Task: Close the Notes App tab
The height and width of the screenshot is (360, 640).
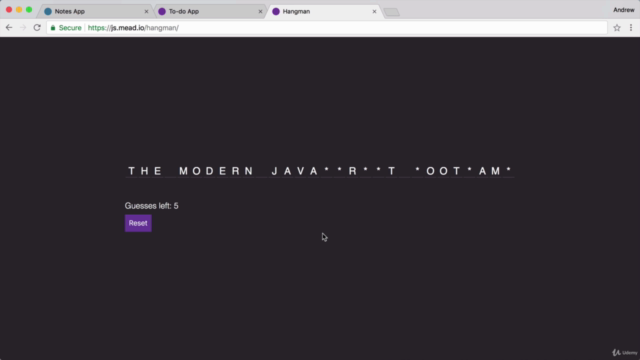Action: pos(147,11)
